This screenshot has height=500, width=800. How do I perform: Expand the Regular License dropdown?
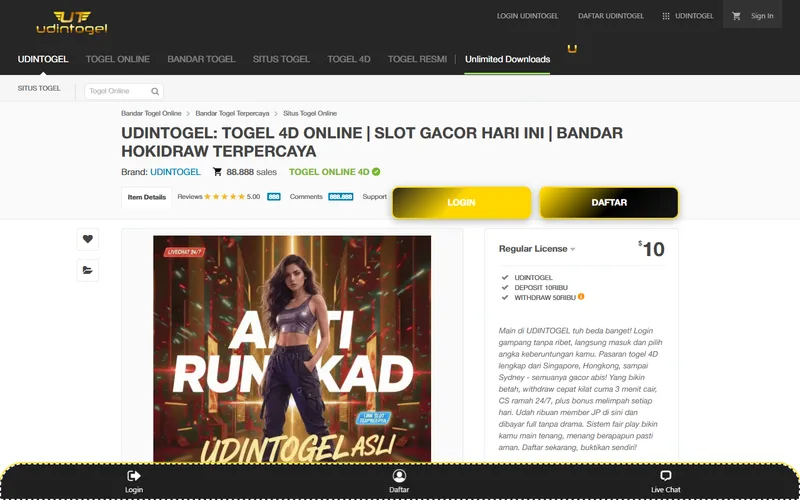(x=537, y=249)
